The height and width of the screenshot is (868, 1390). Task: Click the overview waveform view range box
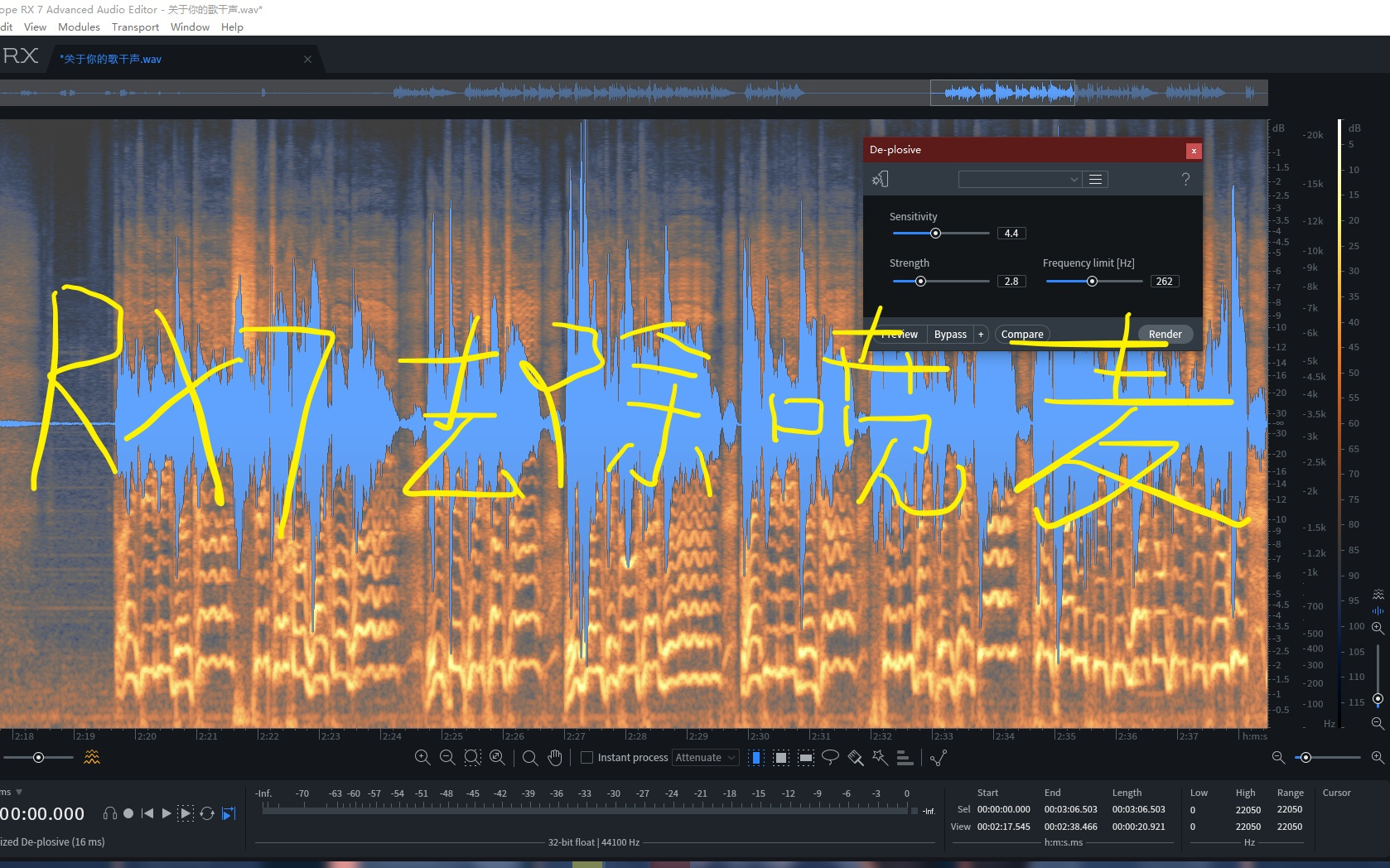(x=1002, y=93)
